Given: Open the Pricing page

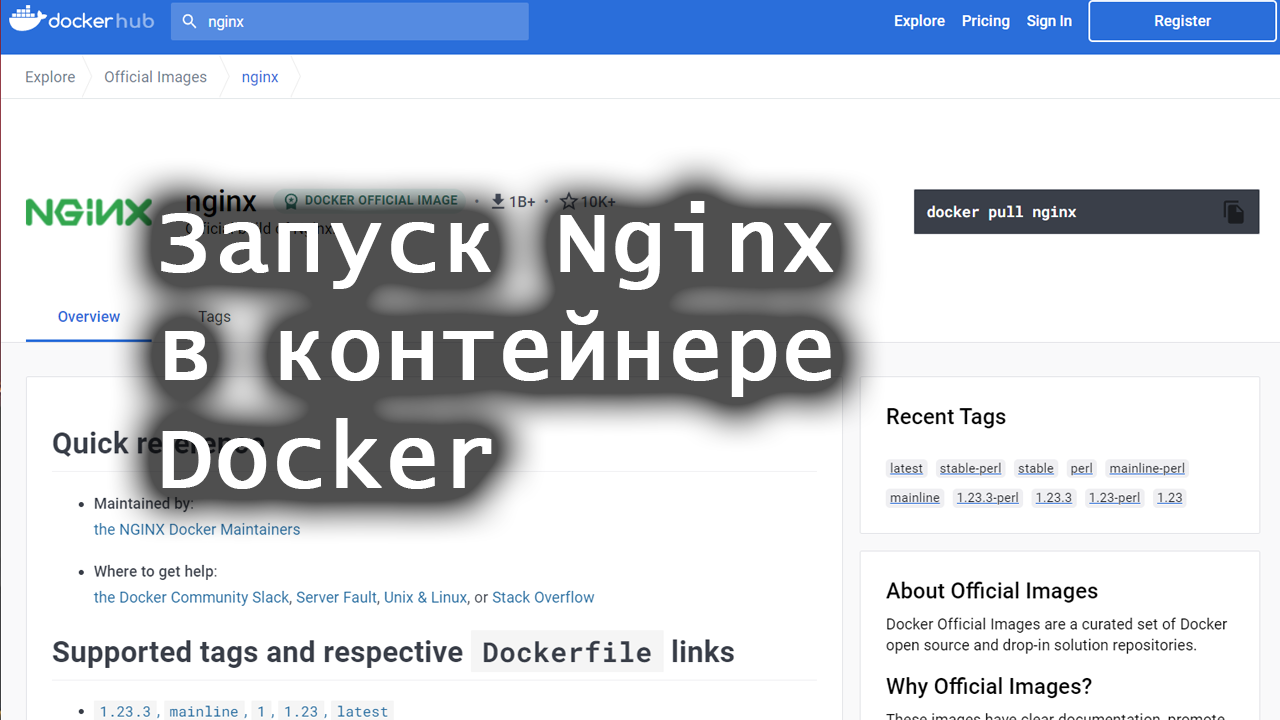Looking at the screenshot, I should [x=986, y=21].
